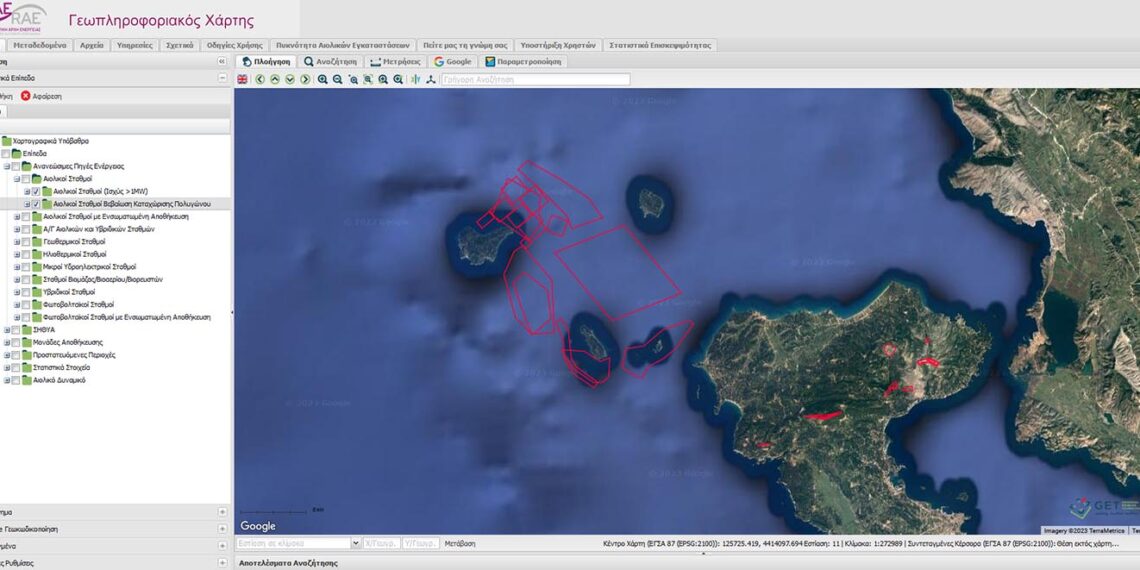
Task: Click the Παραμετροποίηση tab's blue-yellow icon
Action: (x=490, y=62)
